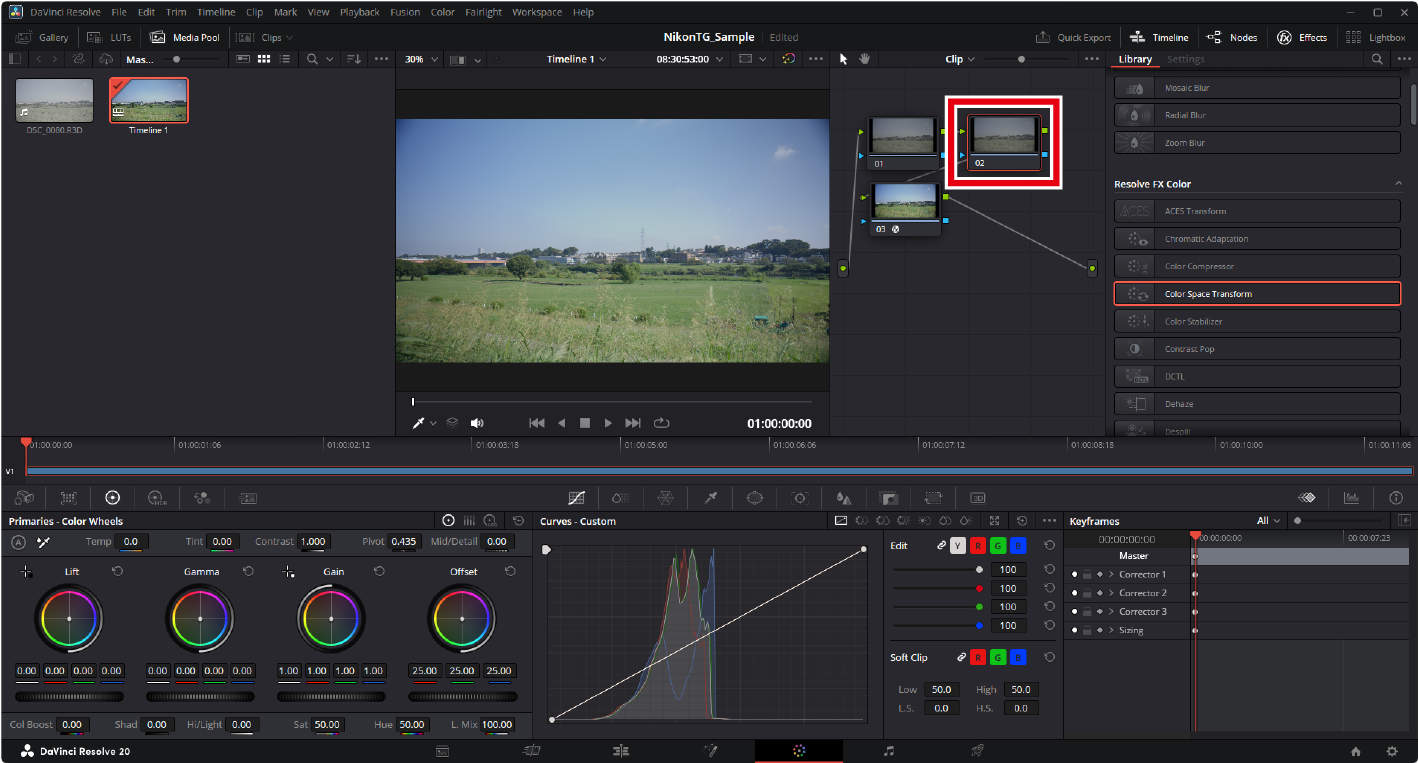Image resolution: width=1418 pixels, height=763 pixels.
Task: Select the hand pan tool
Action: (x=864, y=59)
